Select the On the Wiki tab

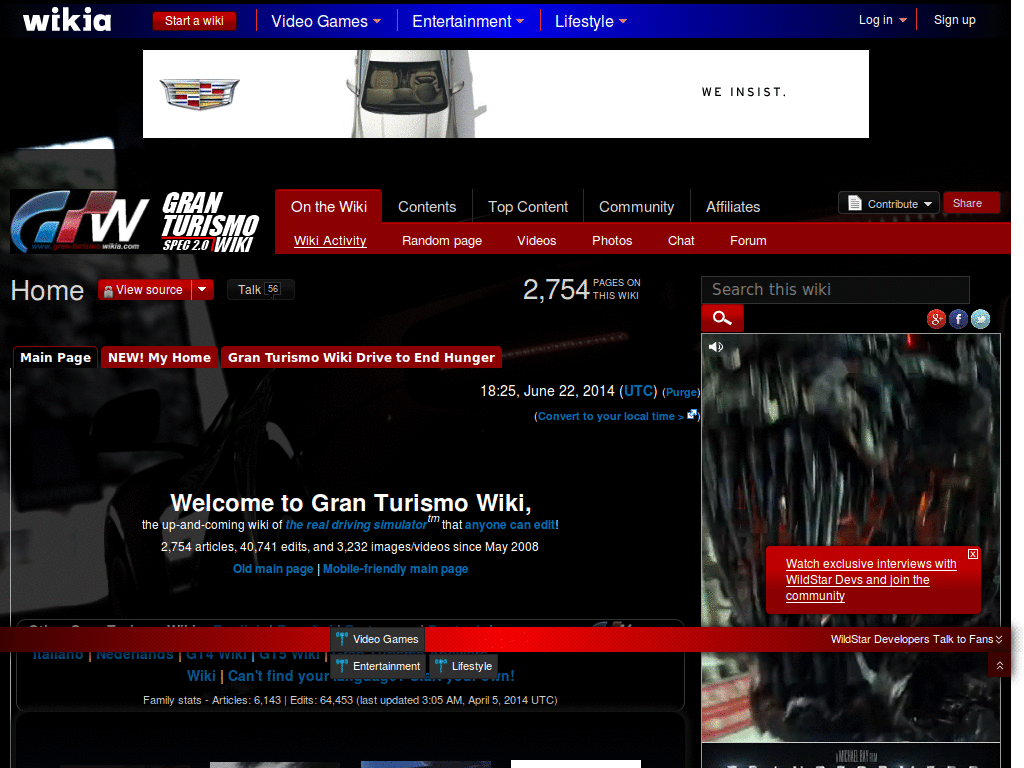click(x=328, y=207)
